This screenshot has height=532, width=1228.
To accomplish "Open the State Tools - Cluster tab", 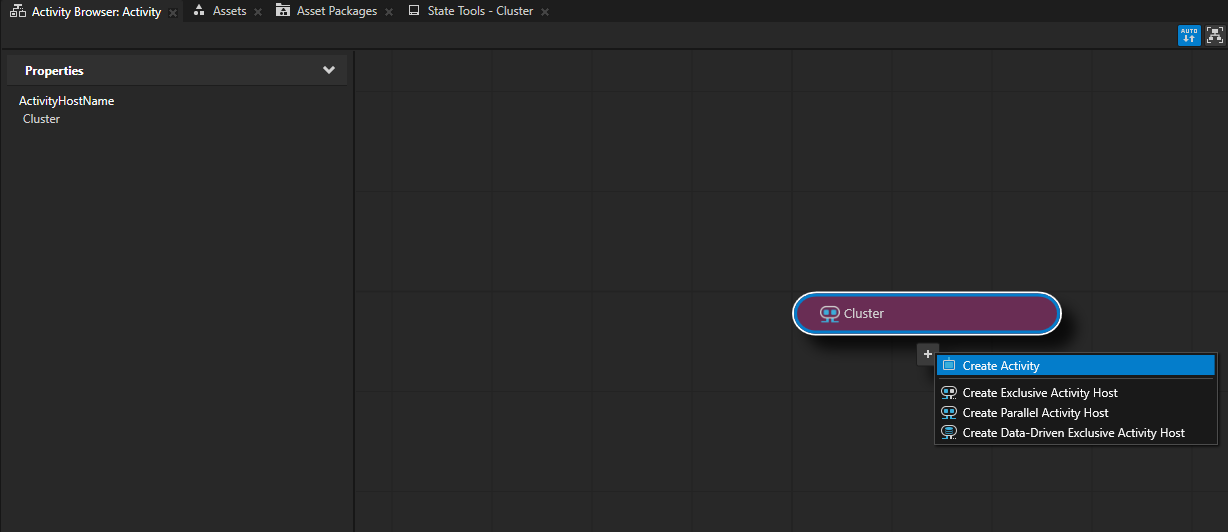I will [480, 11].
